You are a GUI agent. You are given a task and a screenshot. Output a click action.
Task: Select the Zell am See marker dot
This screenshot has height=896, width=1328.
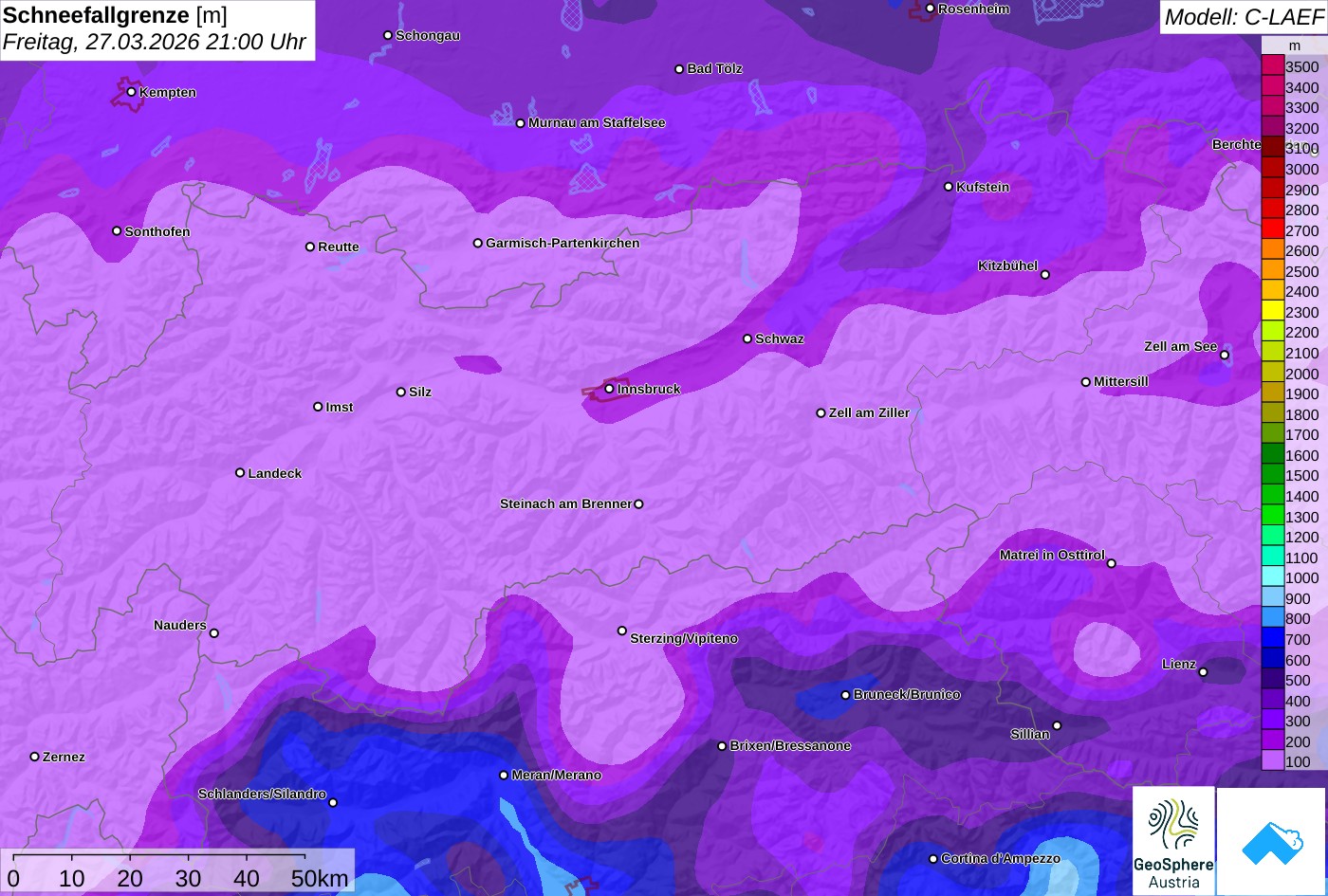(x=1225, y=356)
